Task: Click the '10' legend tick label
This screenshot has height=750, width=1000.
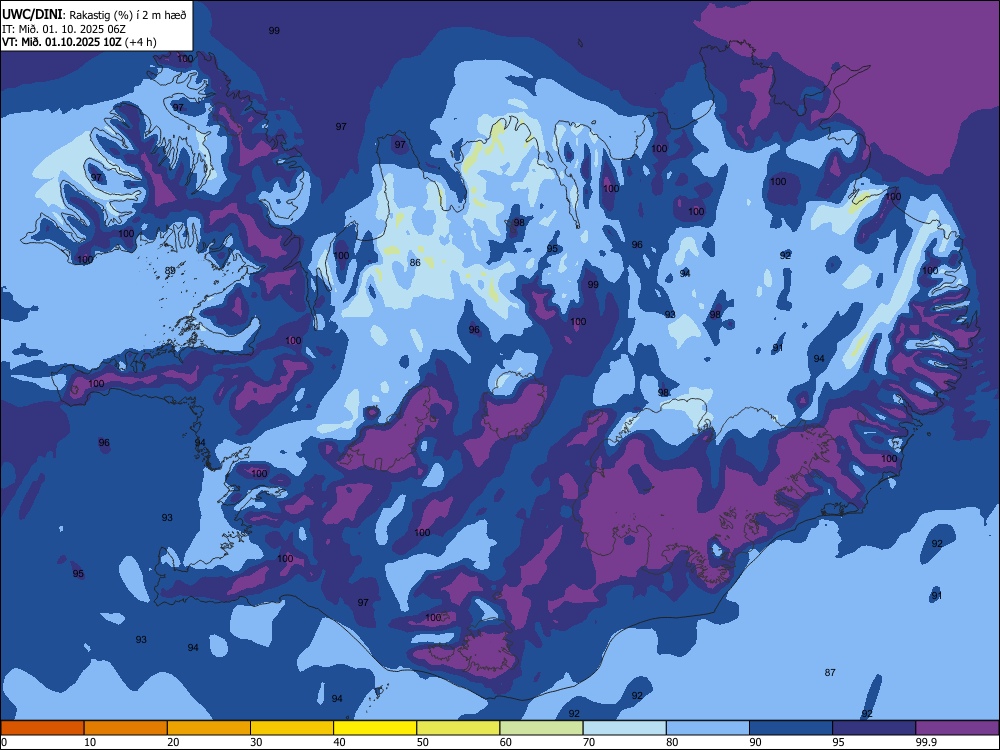Action: pos(90,742)
